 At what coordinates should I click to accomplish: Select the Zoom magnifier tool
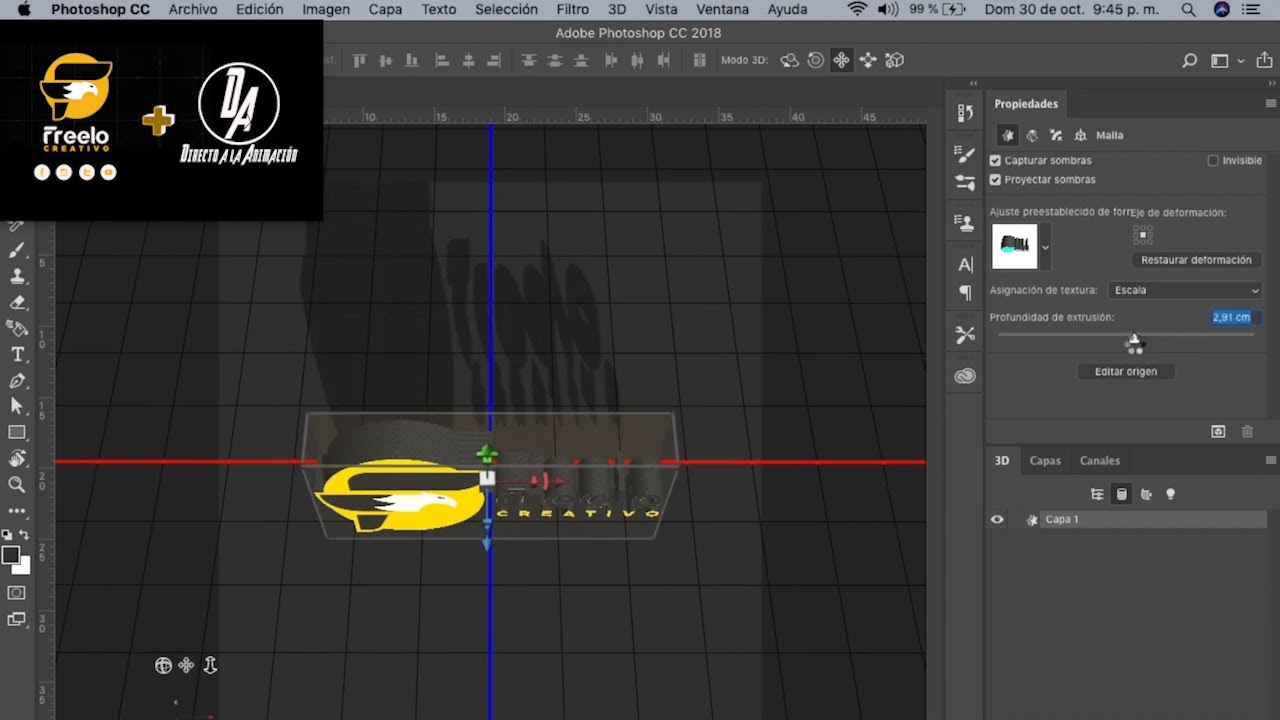point(17,484)
